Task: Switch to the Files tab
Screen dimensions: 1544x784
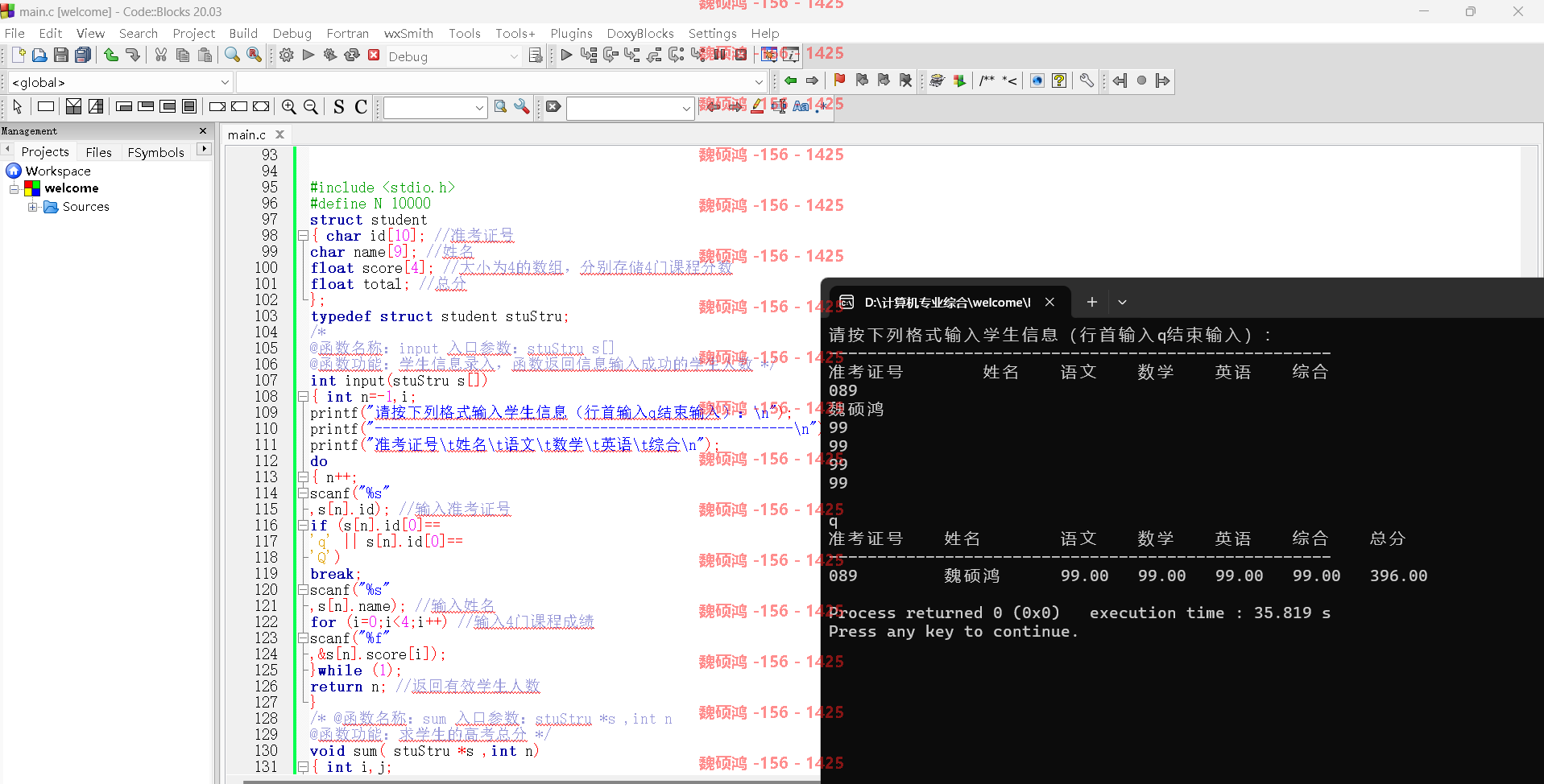Action: (x=98, y=152)
